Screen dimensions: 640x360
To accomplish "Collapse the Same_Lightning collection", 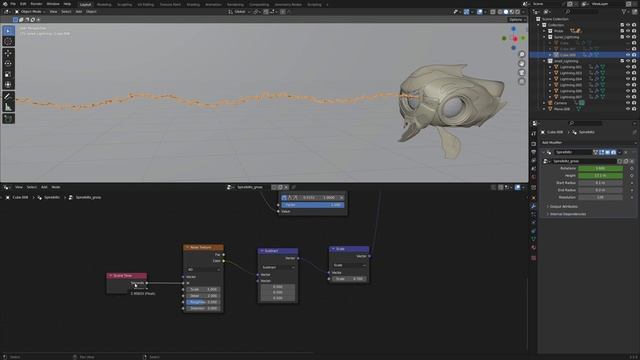I will [x=544, y=37].
